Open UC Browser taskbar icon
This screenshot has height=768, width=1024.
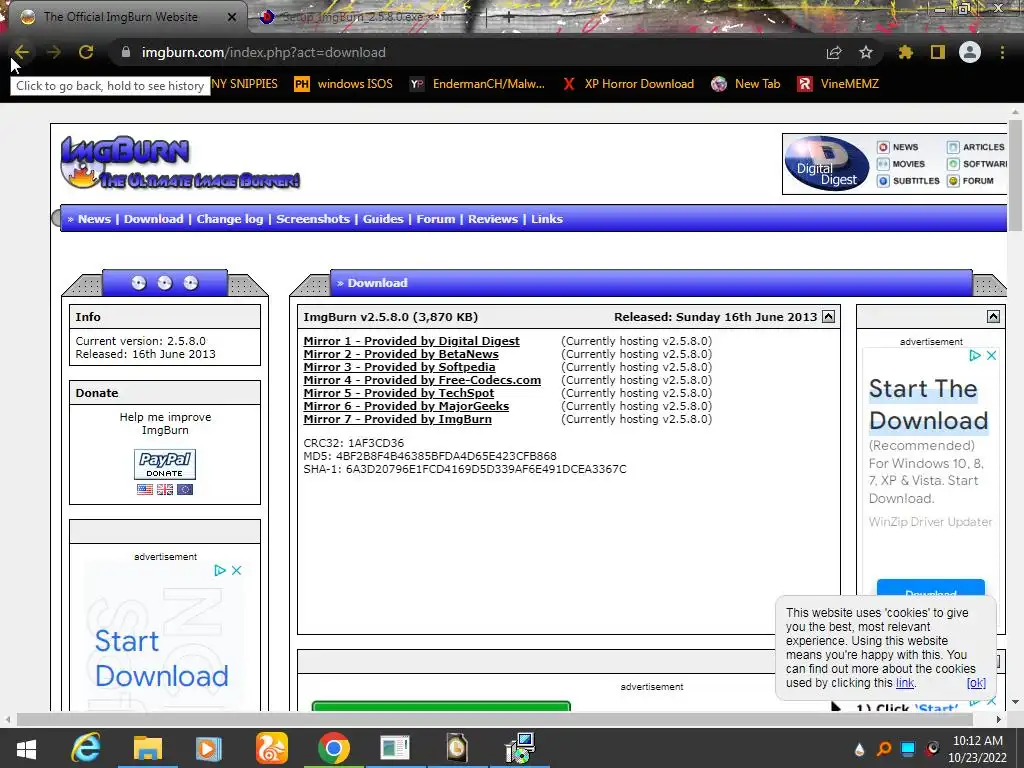coord(272,748)
